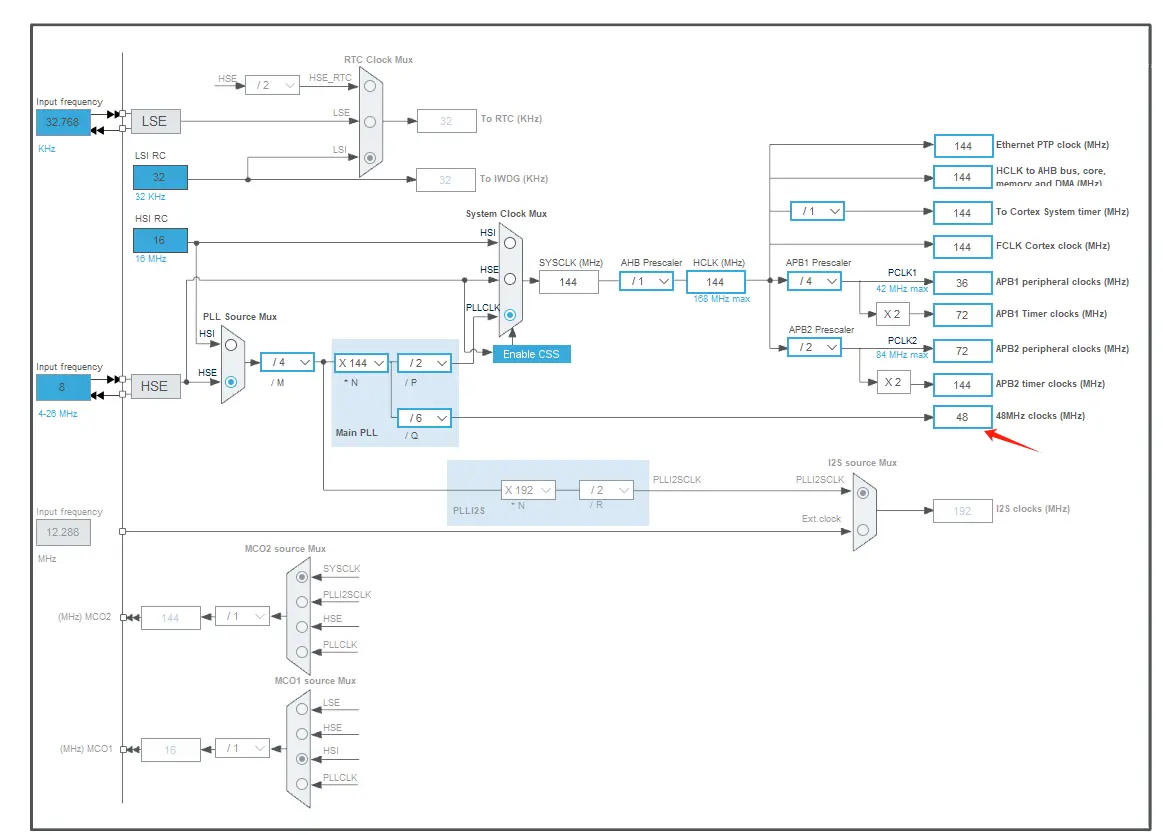Screen dimensions: 1163x835
Task: Open the Cortex System timer /1 dropdown
Action: pyautogui.click(x=817, y=211)
